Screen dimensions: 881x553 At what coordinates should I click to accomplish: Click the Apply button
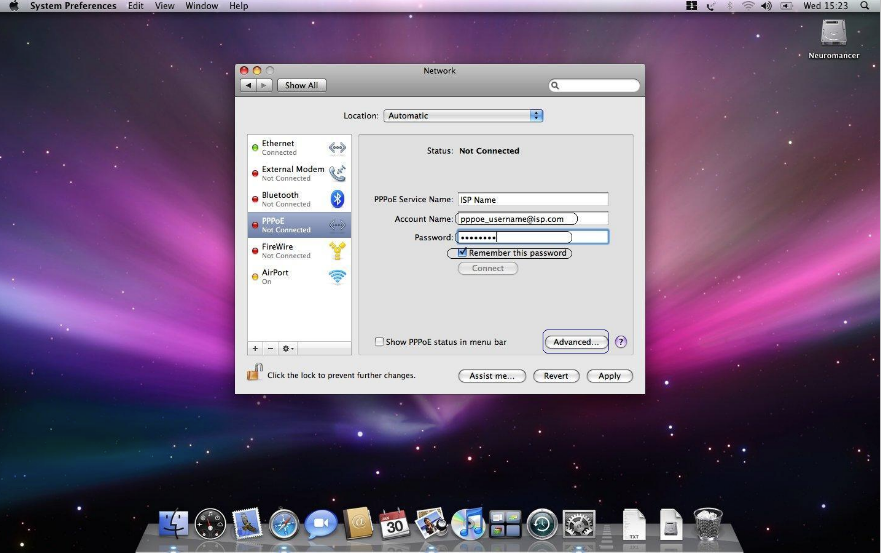(610, 376)
